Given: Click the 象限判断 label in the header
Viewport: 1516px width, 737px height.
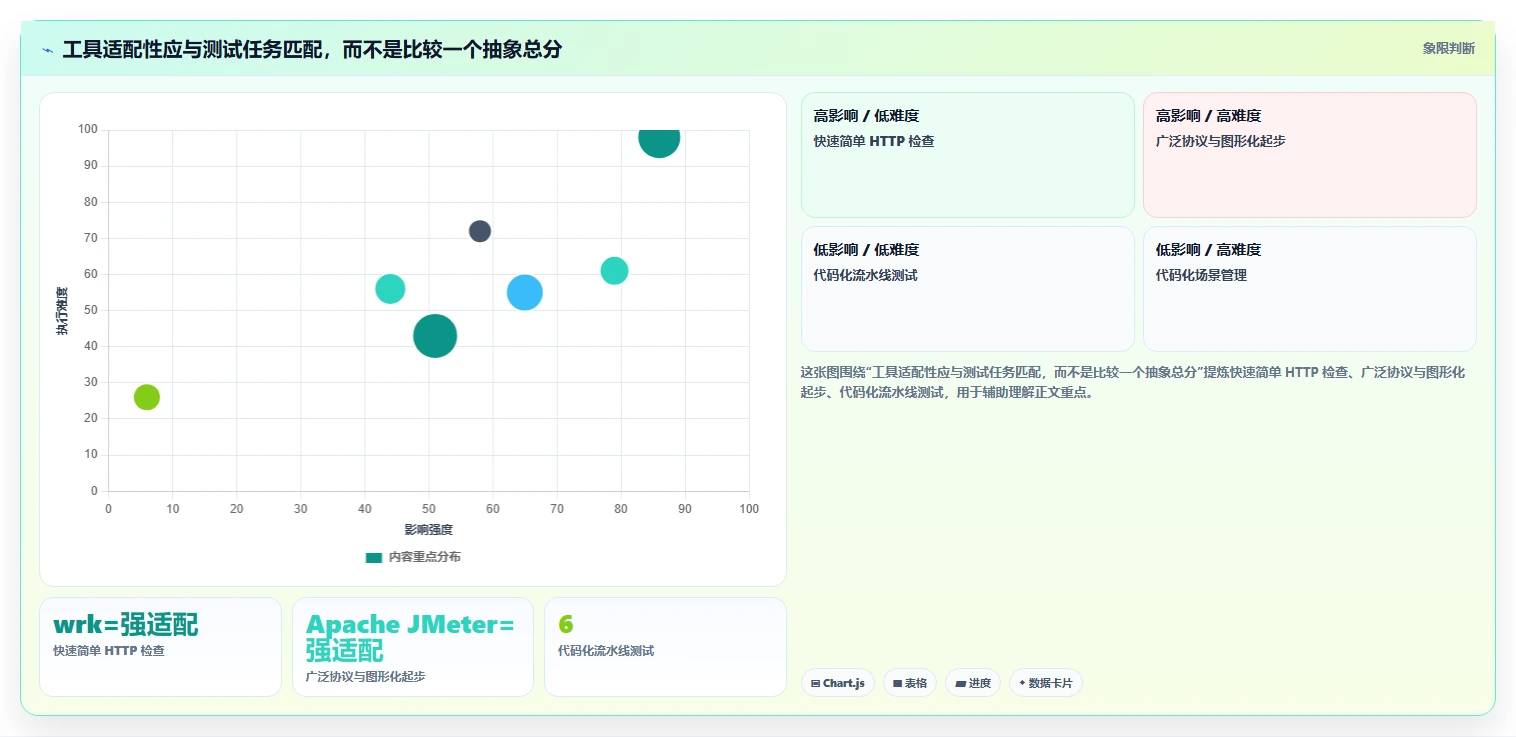Looking at the screenshot, I should tap(1448, 48).
